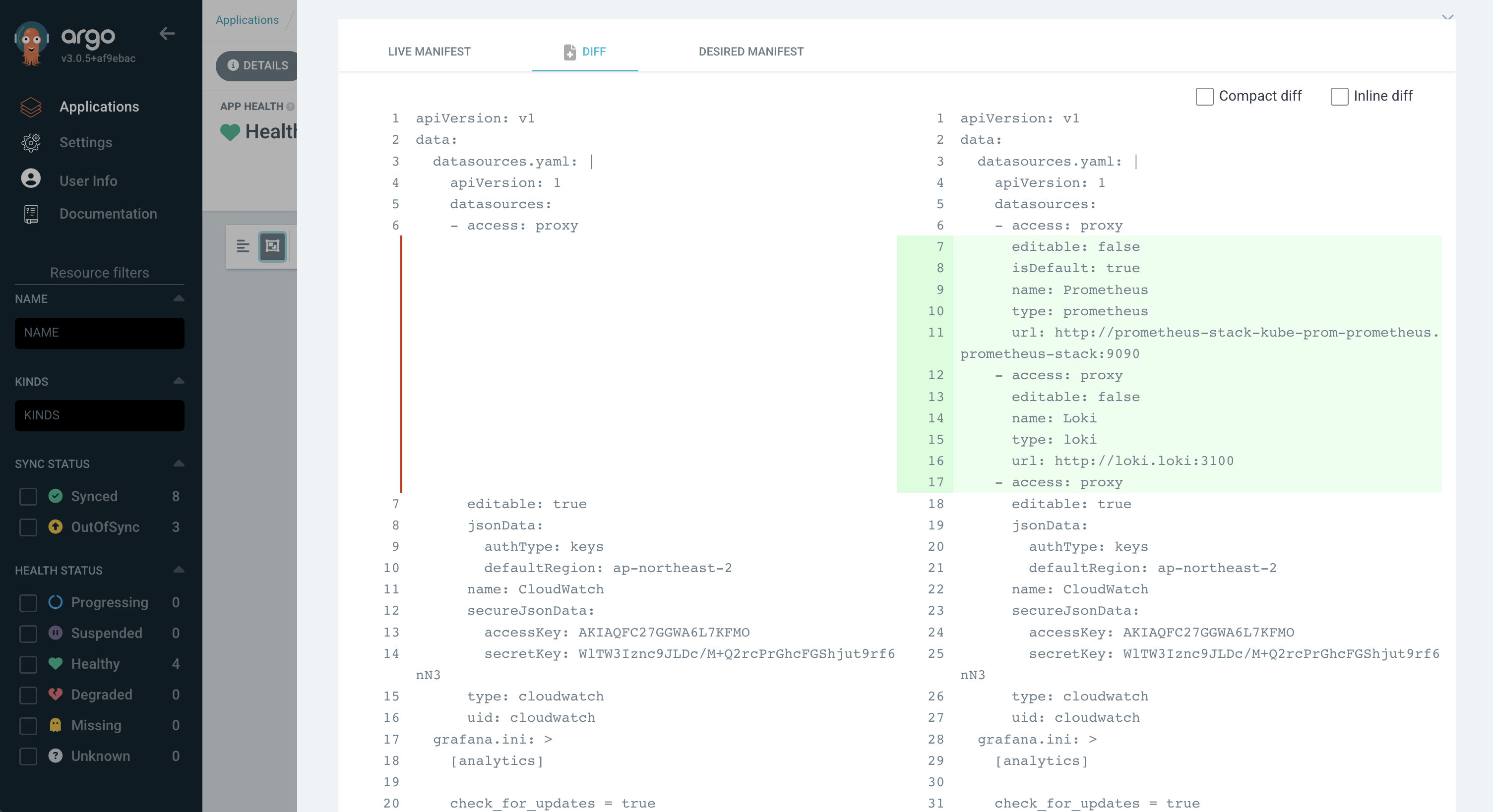Check the OutOfSync filter checkbox
Image resolution: width=1493 pixels, height=812 pixels.
pyautogui.click(x=28, y=527)
